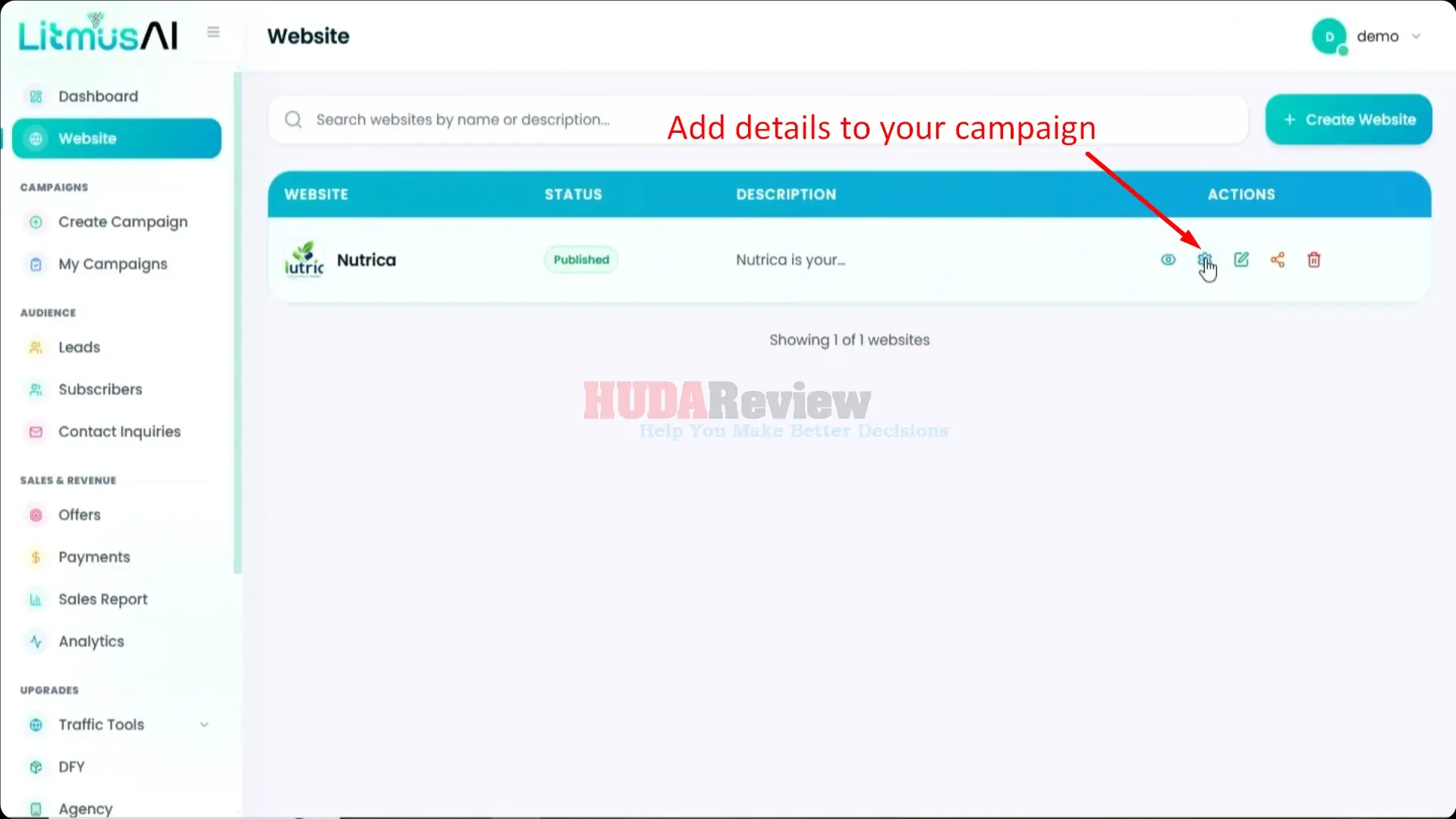Viewport: 1456px width, 819px height.
Task: Click the Website page title
Action: pyautogui.click(x=308, y=36)
